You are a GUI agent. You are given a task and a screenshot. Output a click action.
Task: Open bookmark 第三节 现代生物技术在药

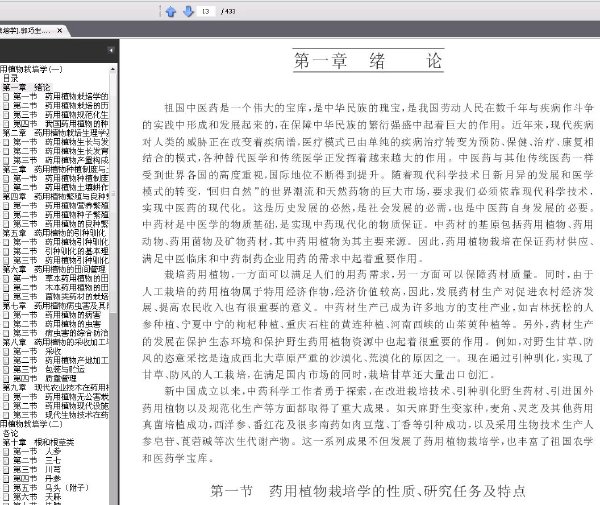click(x=61, y=415)
